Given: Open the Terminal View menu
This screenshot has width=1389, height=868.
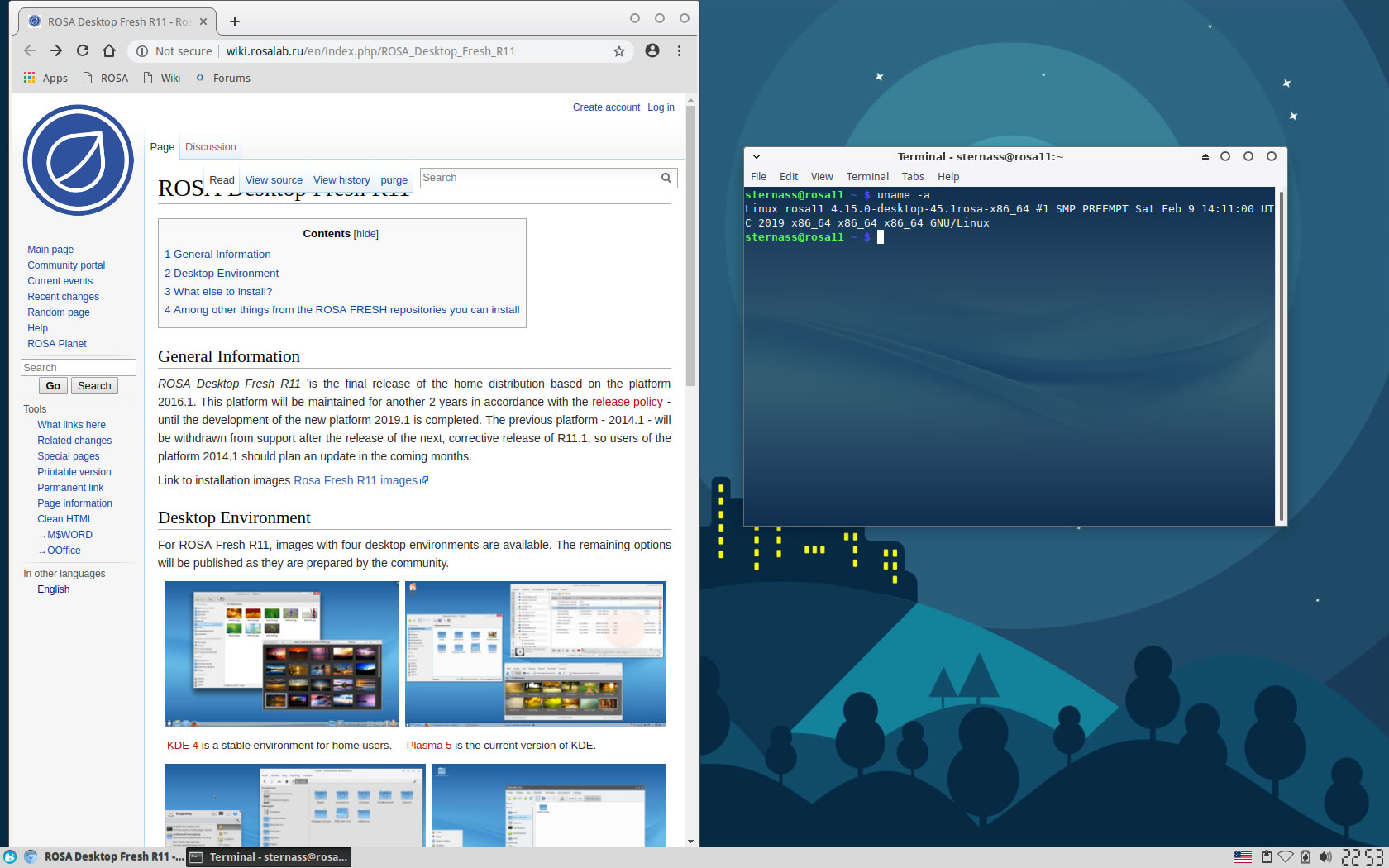Looking at the screenshot, I should point(822,177).
